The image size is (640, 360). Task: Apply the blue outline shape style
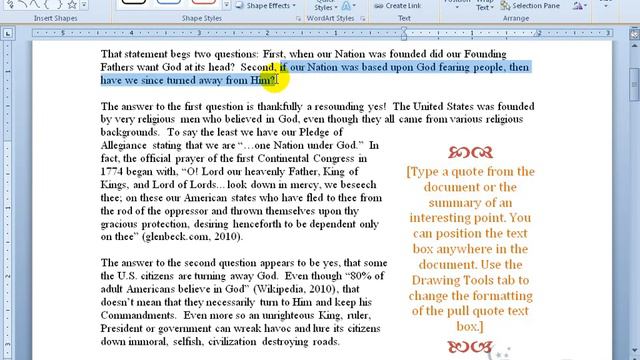coord(169,2)
